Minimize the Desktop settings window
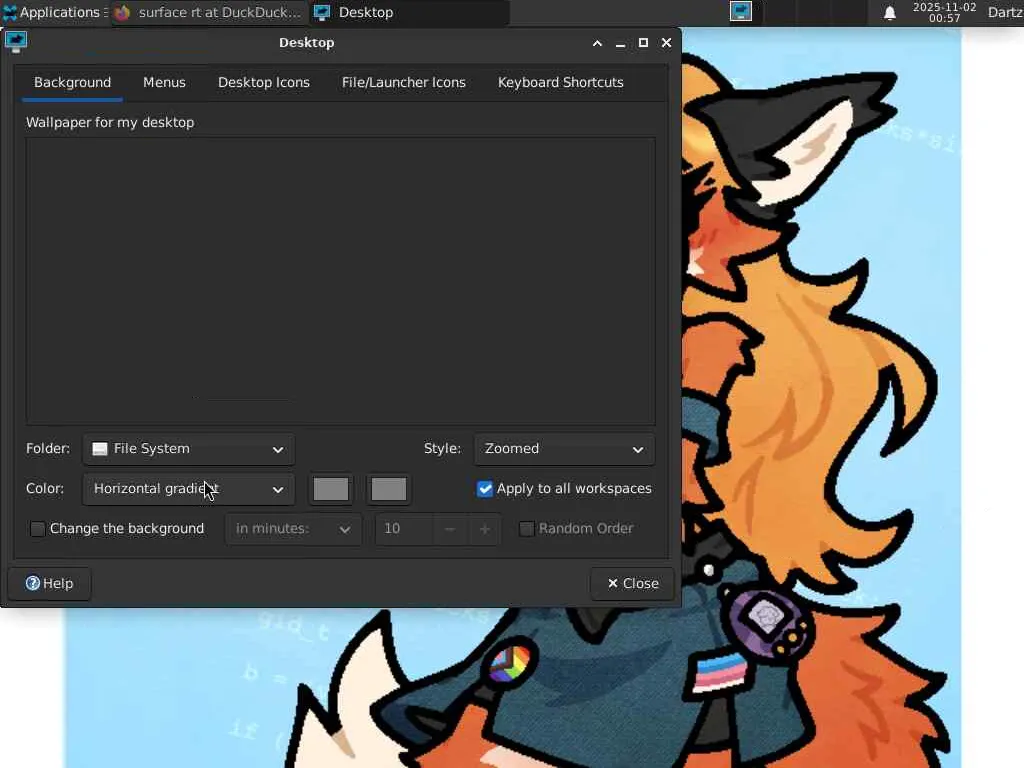The height and width of the screenshot is (768, 1024). click(x=620, y=43)
